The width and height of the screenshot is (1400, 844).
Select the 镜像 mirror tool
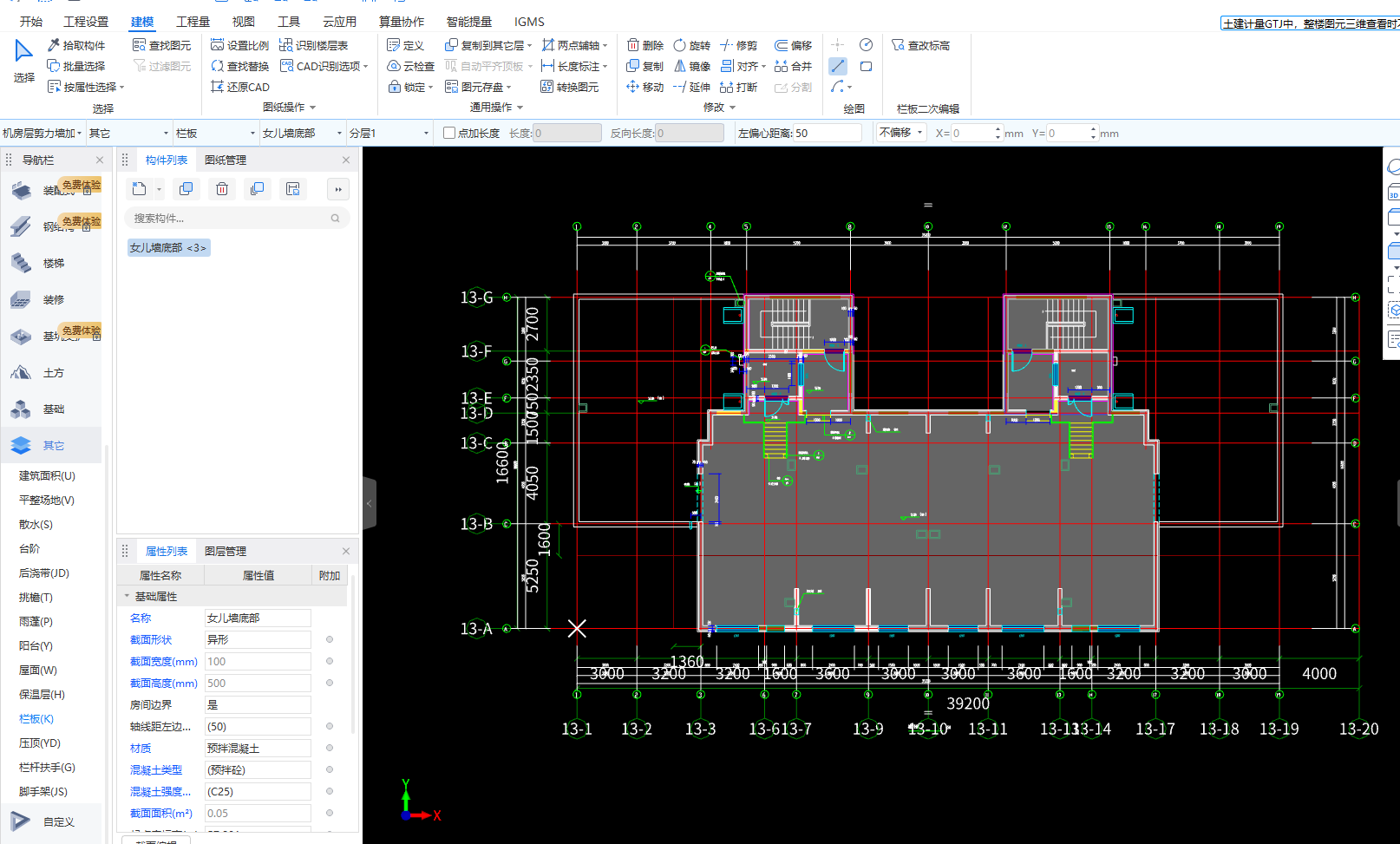click(691, 66)
